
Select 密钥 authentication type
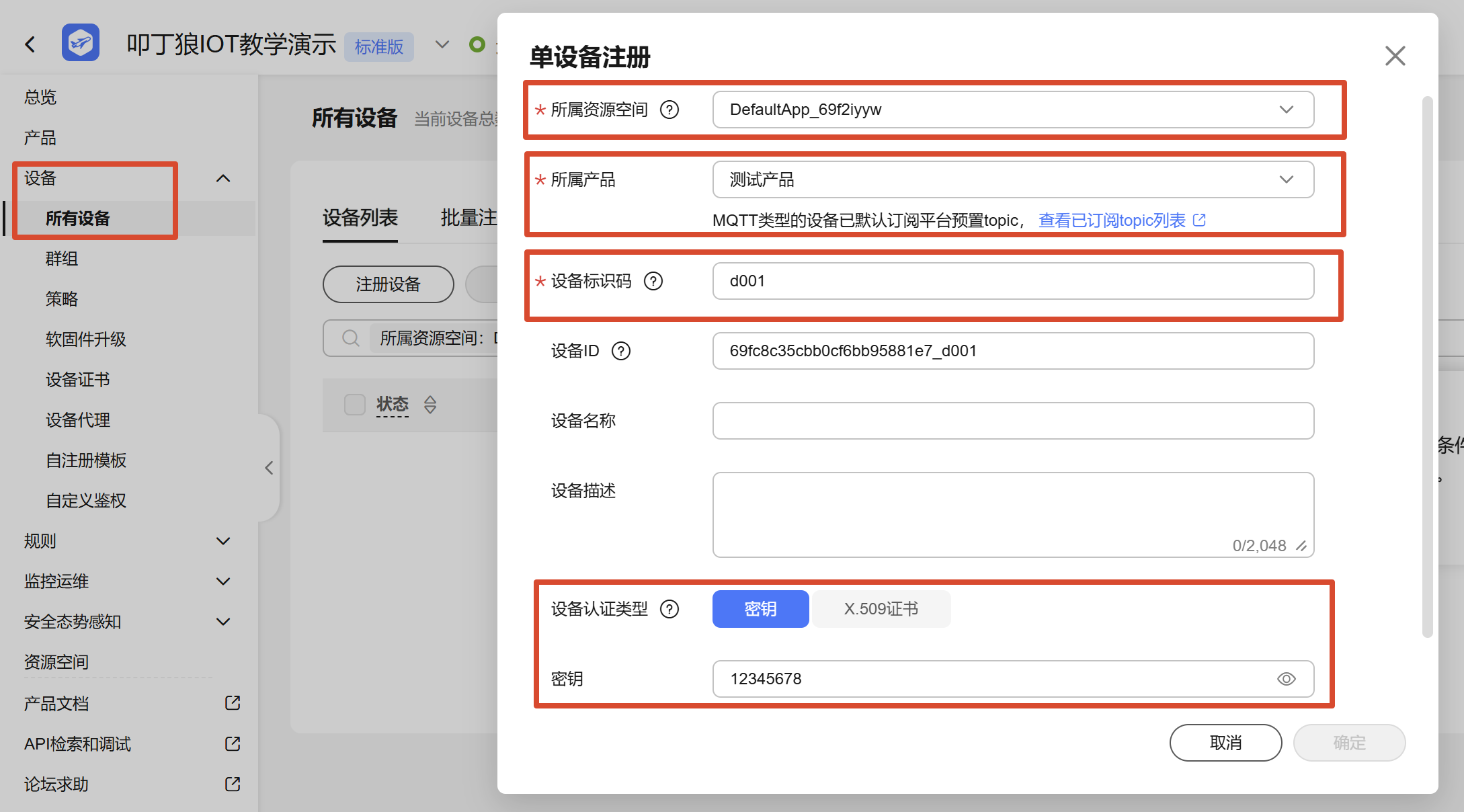[x=761, y=609]
